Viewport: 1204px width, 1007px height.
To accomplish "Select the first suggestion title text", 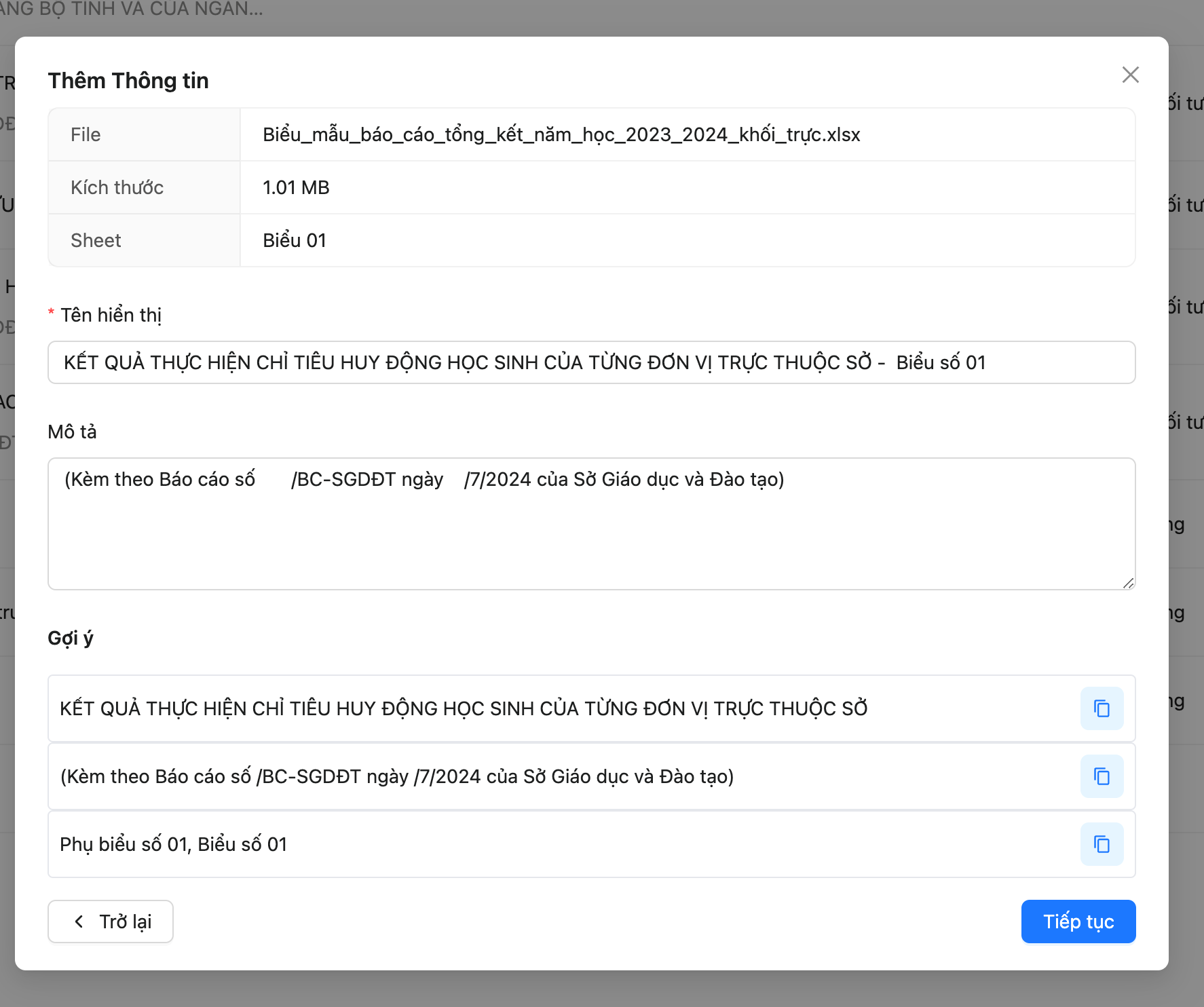I will pos(464,708).
